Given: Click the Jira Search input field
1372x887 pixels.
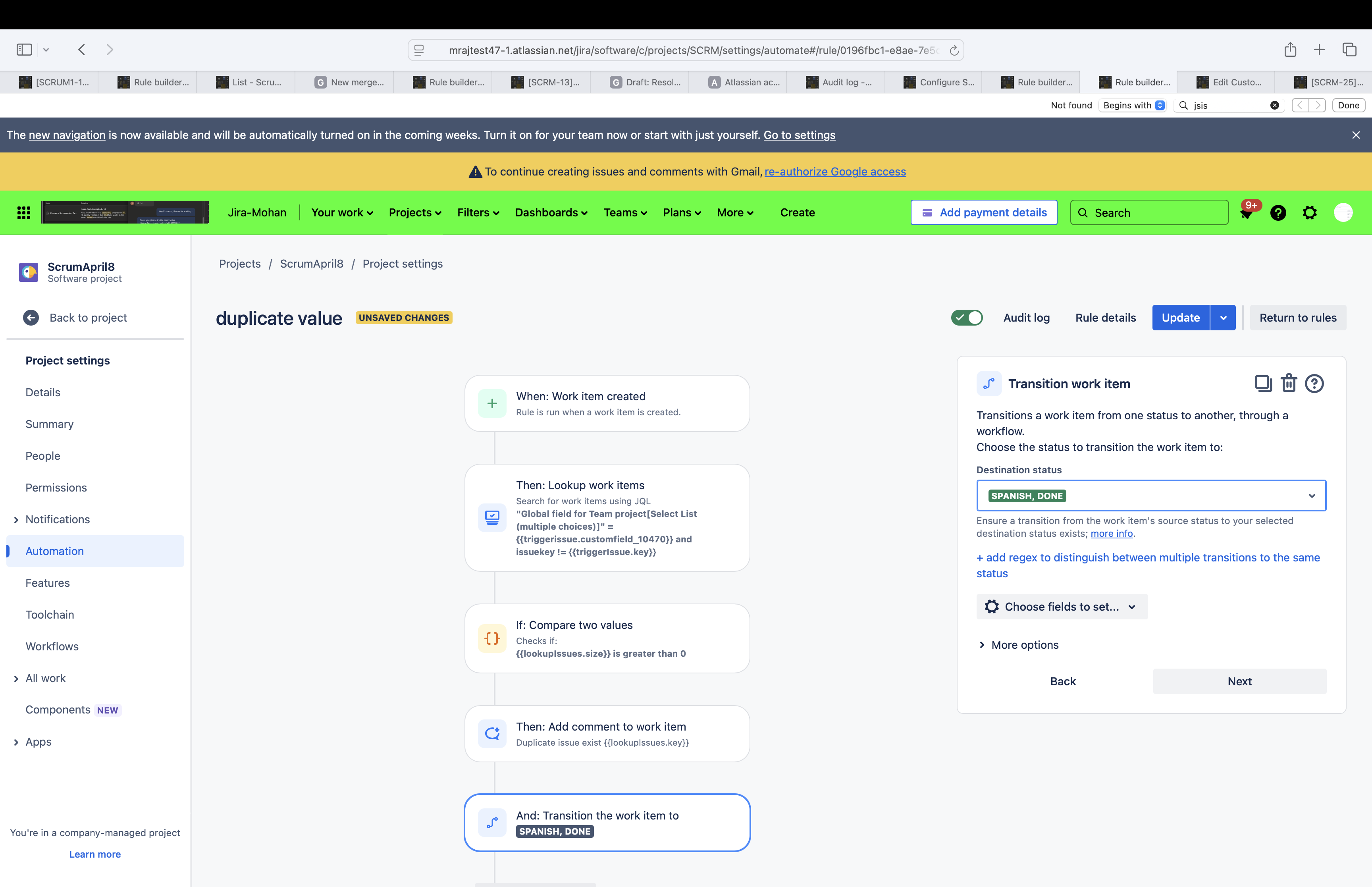Looking at the screenshot, I should click(x=1149, y=212).
